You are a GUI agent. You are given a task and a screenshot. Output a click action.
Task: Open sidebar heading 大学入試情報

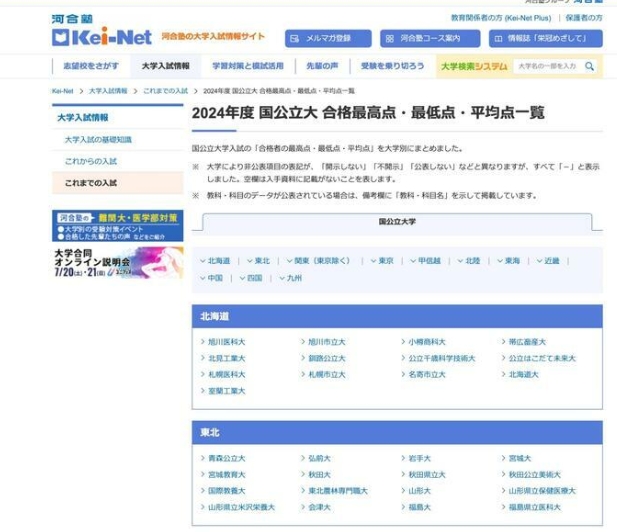(x=83, y=118)
